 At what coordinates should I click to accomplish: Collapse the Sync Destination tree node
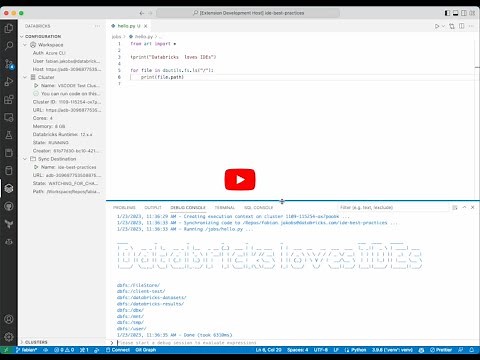point(25,159)
